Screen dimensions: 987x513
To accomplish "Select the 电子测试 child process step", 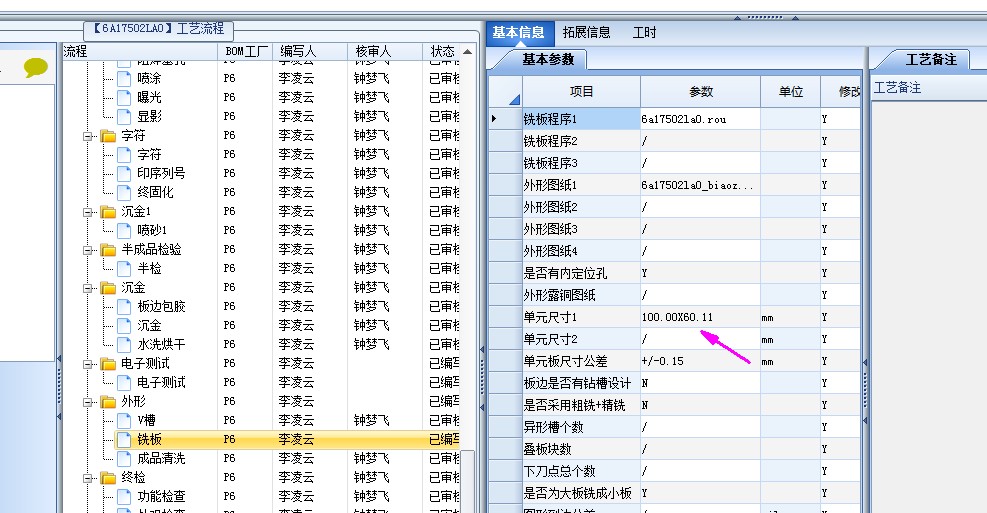I will (x=161, y=382).
